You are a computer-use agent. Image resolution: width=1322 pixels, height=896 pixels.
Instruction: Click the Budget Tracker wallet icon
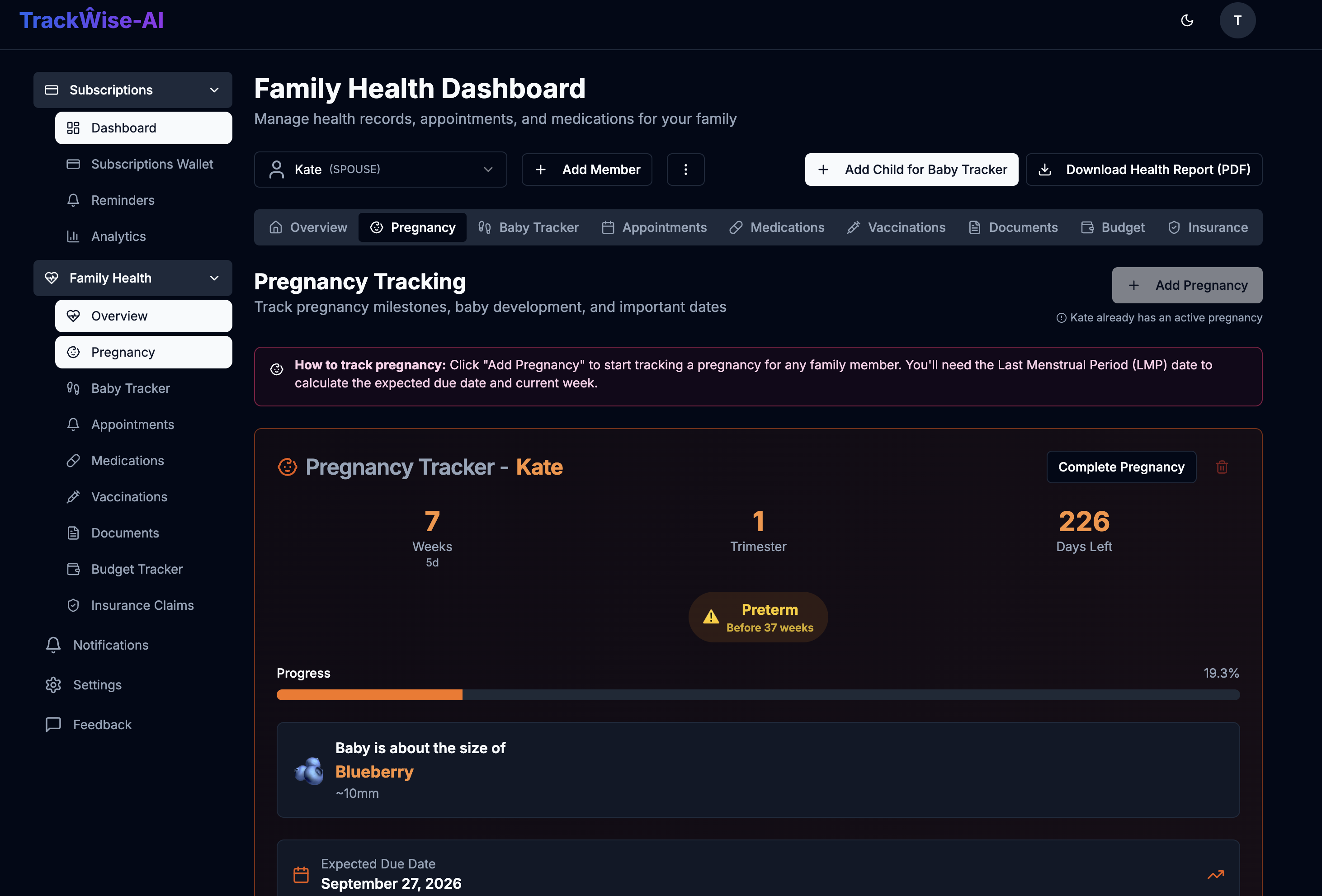(73, 569)
